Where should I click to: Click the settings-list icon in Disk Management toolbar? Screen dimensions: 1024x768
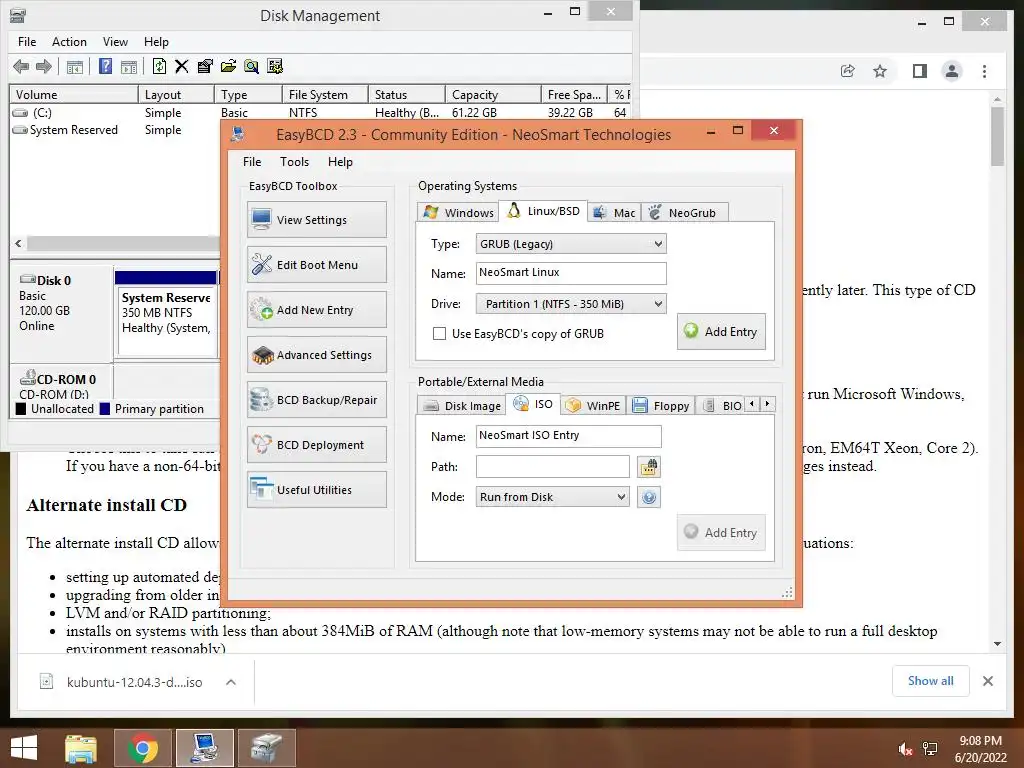275,66
